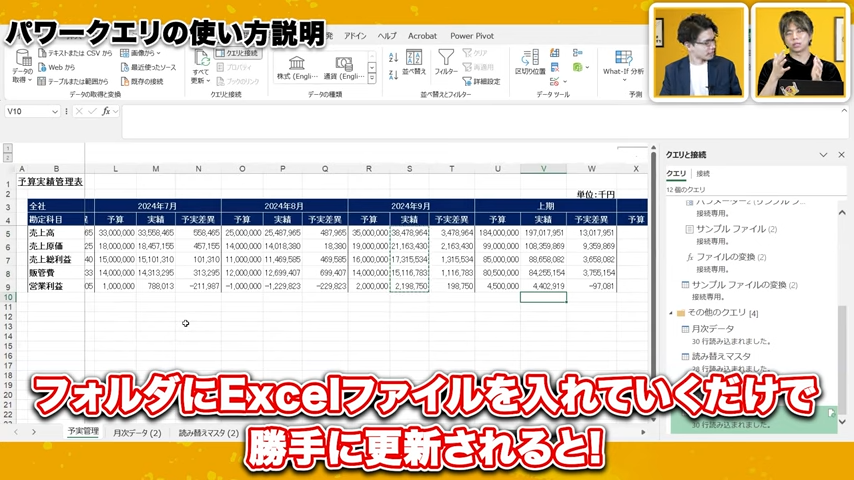The height and width of the screenshot is (480, 854).
Task: Click the Flash Fill icon in データ ツール
Action: (x=554, y=53)
